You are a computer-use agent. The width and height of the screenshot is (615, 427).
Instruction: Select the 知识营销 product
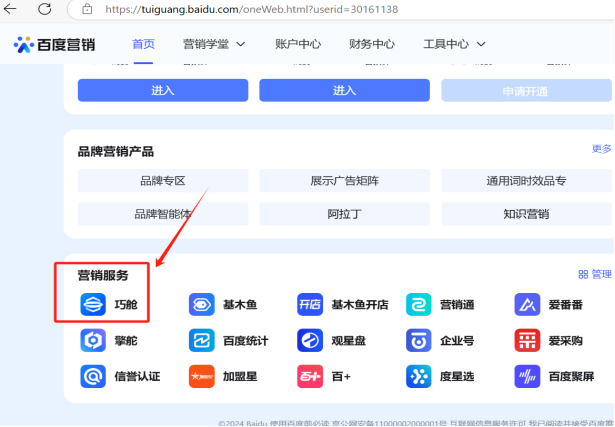[526, 214]
